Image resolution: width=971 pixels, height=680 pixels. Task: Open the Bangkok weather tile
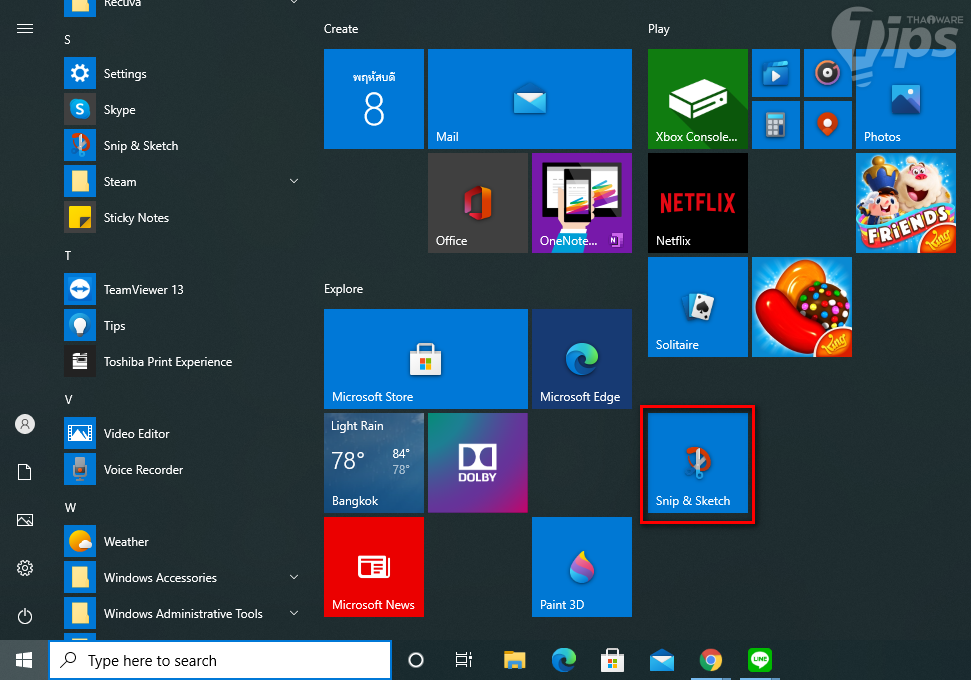click(373, 463)
